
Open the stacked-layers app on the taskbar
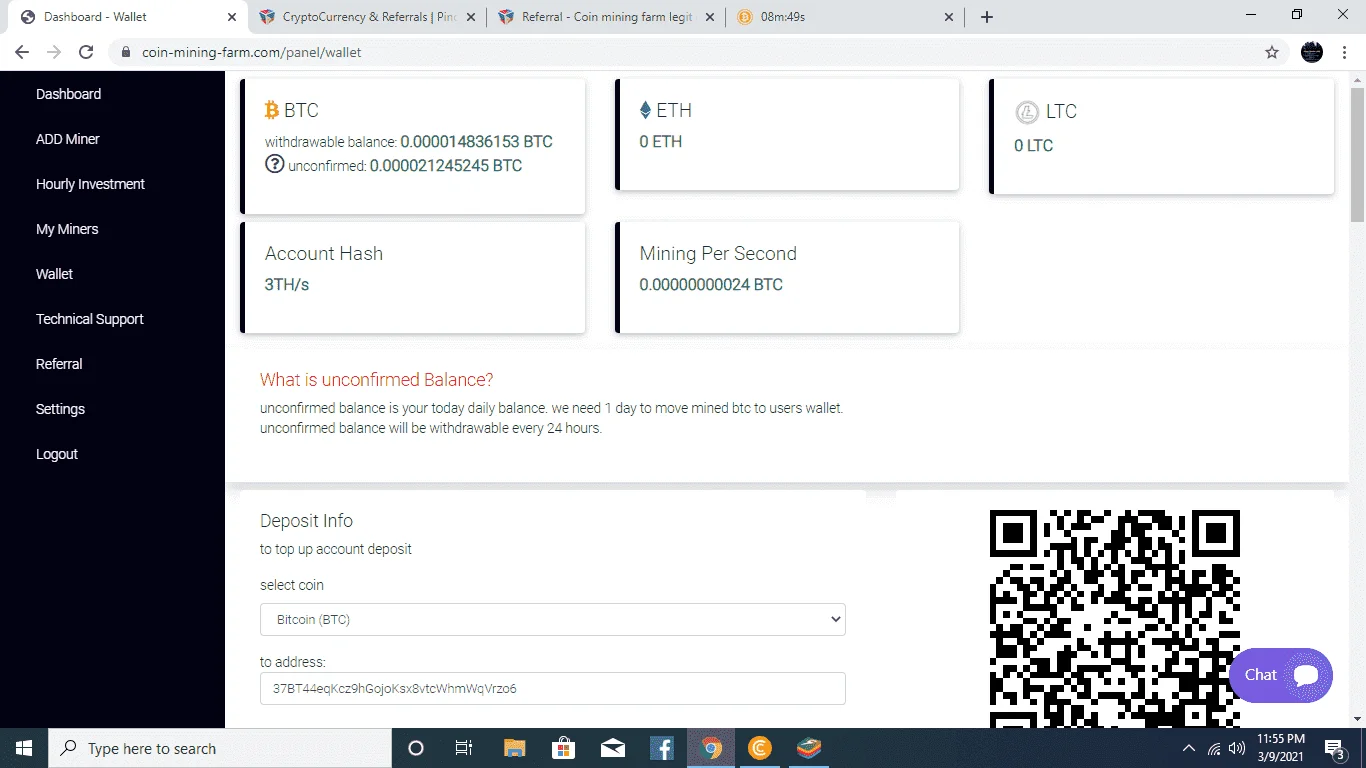[x=809, y=748]
